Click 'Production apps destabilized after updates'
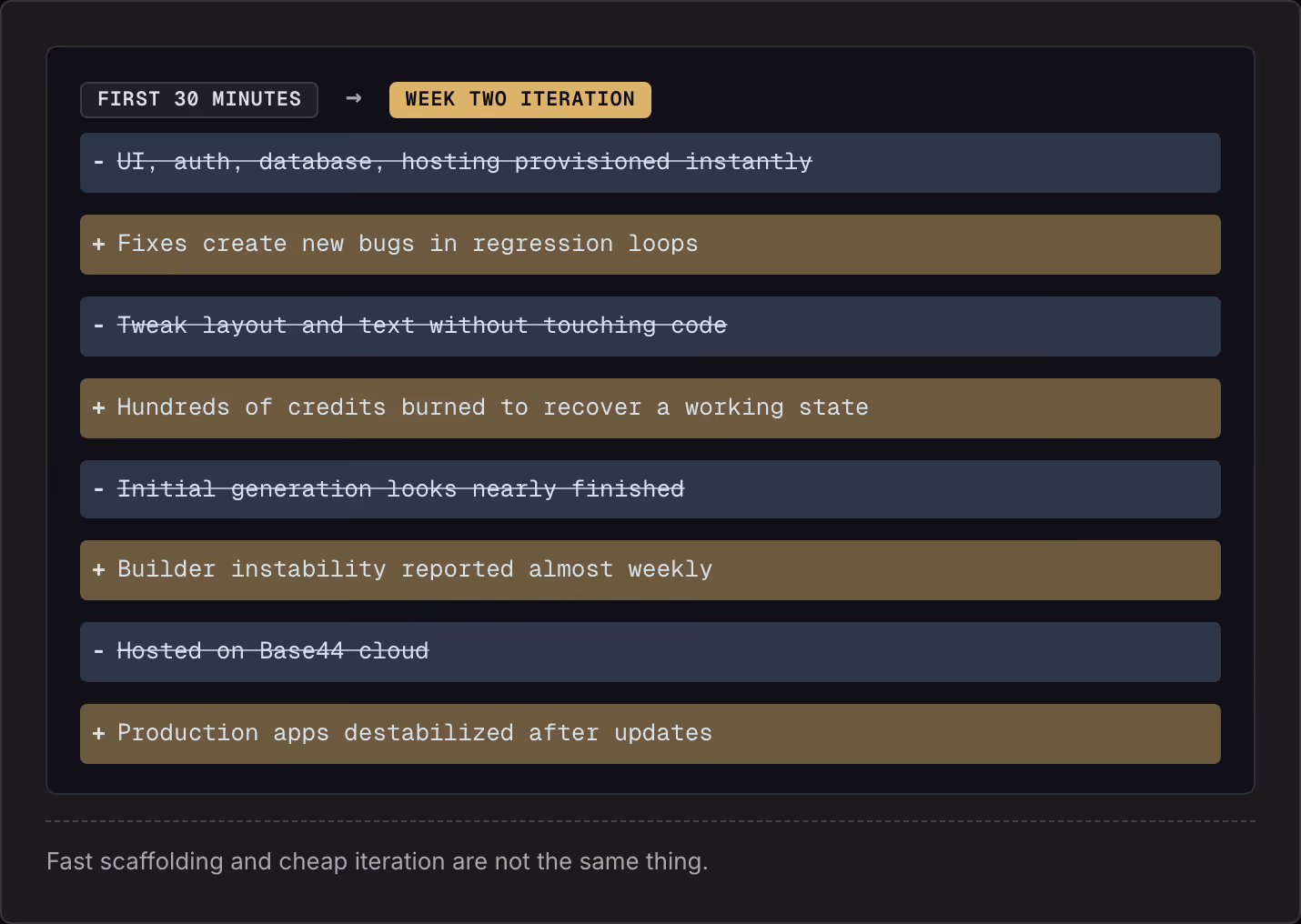1301x924 pixels. [x=650, y=734]
